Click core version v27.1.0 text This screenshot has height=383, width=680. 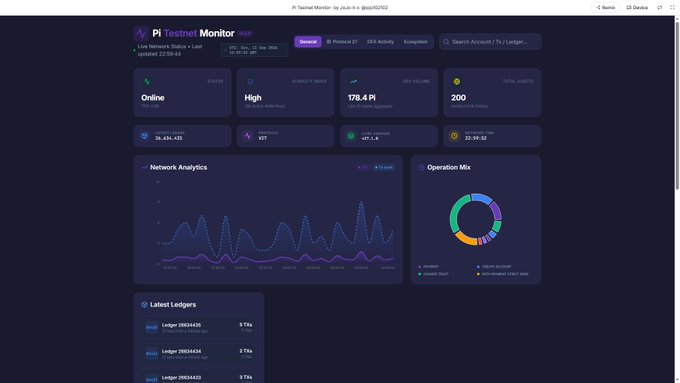pyautogui.click(x=370, y=138)
